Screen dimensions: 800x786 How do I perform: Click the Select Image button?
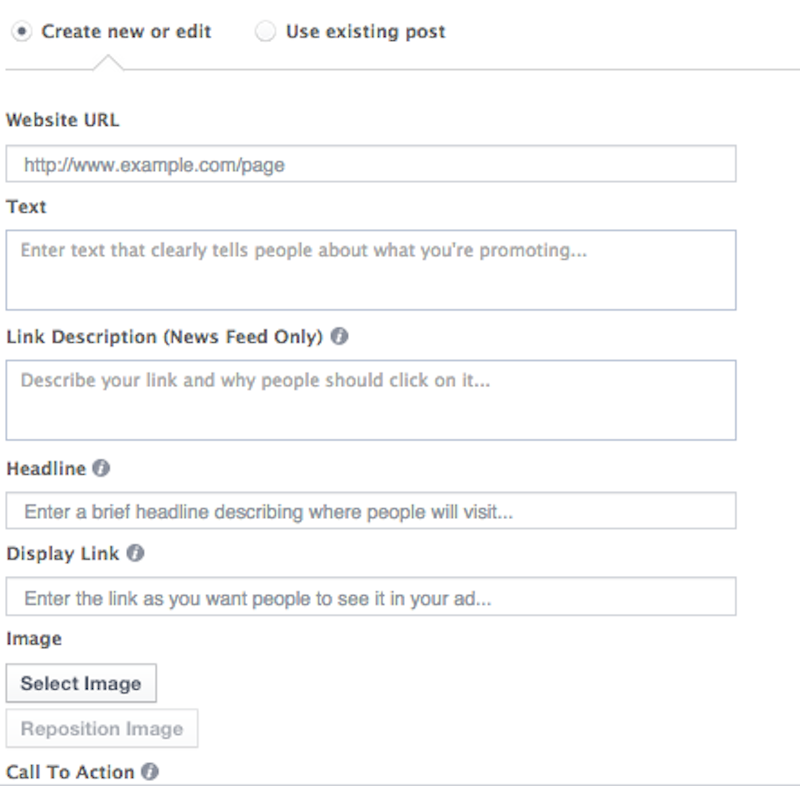(81, 683)
